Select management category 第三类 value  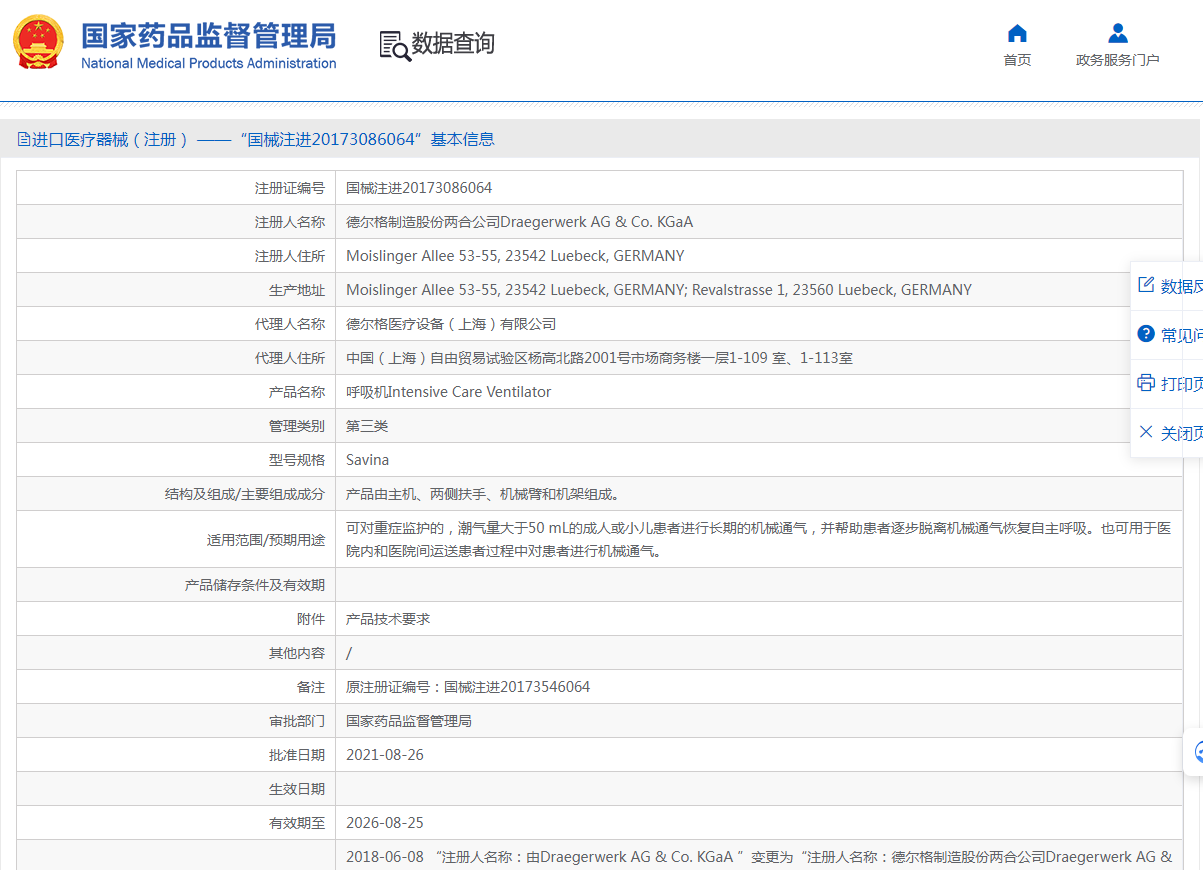(x=367, y=426)
